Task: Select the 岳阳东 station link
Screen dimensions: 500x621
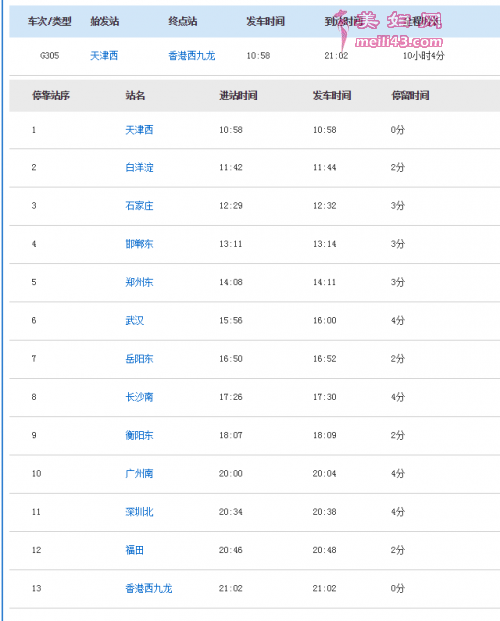Action: coord(139,359)
